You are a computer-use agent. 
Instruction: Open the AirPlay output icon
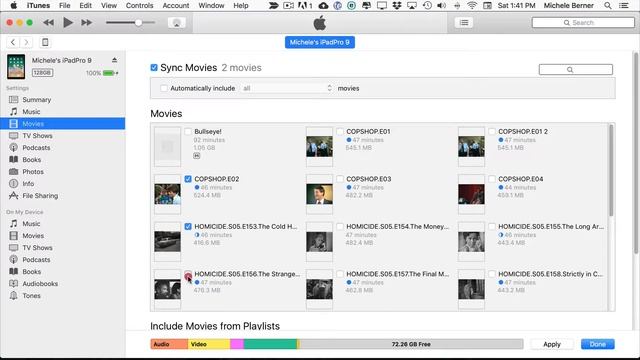coord(177,23)
